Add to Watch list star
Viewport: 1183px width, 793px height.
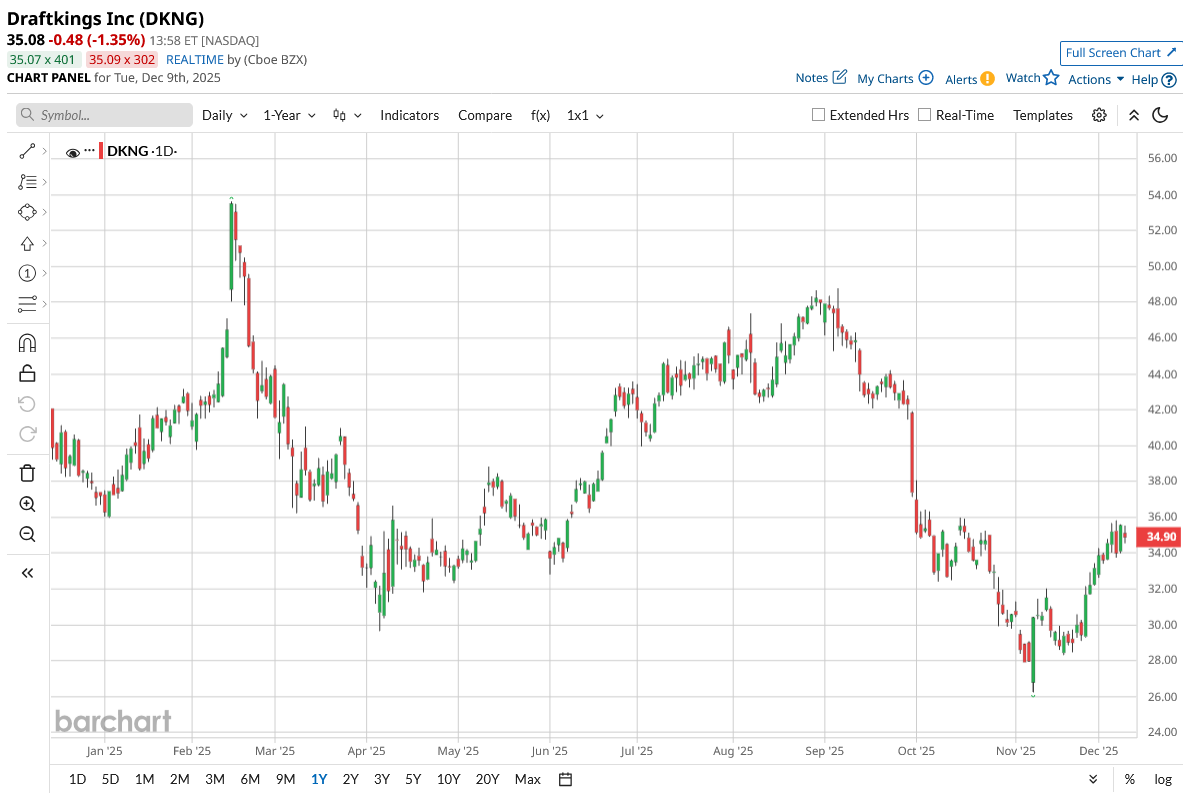click(x=1032, y=78)
